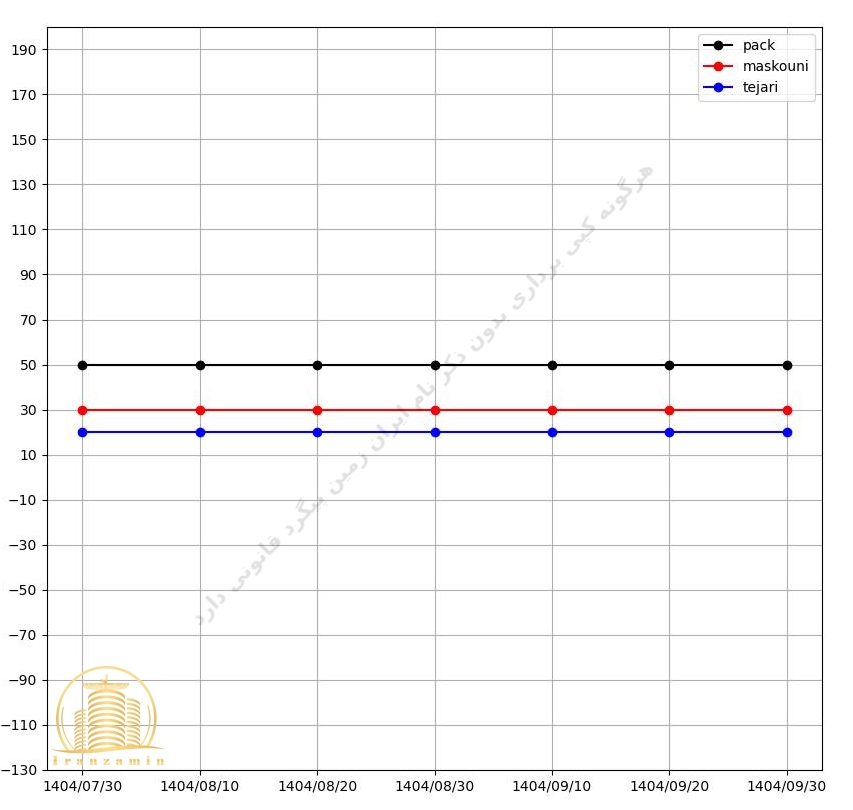Click the maskouni data point at 1404/09/20
The image size is (853, 810).
tap(669, 410)
